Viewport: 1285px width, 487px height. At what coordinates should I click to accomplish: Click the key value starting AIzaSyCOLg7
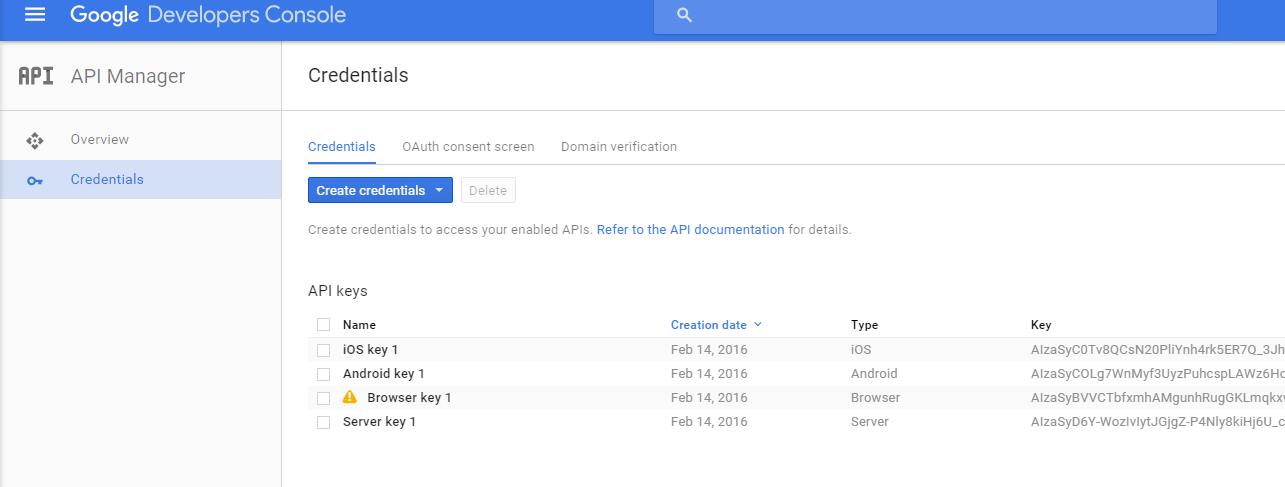click(1157, 374)
